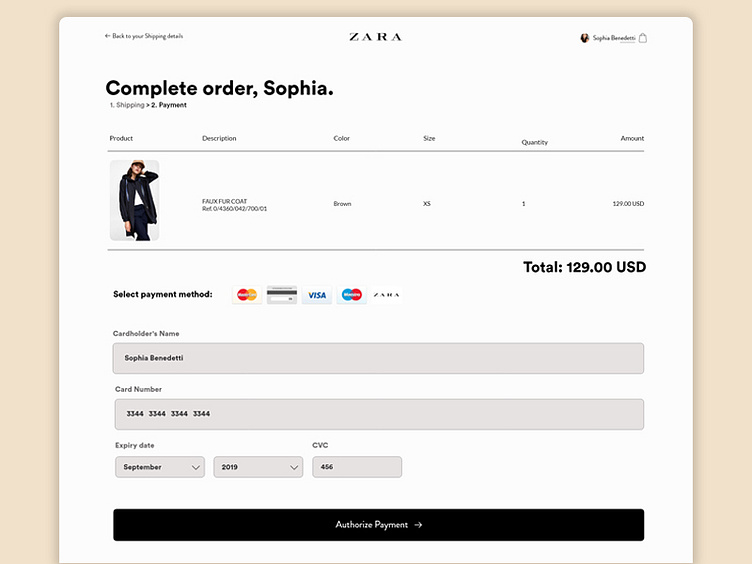Open the expiry month dropdown showing September
Viewport: 752px width, 564px height.
160,467
